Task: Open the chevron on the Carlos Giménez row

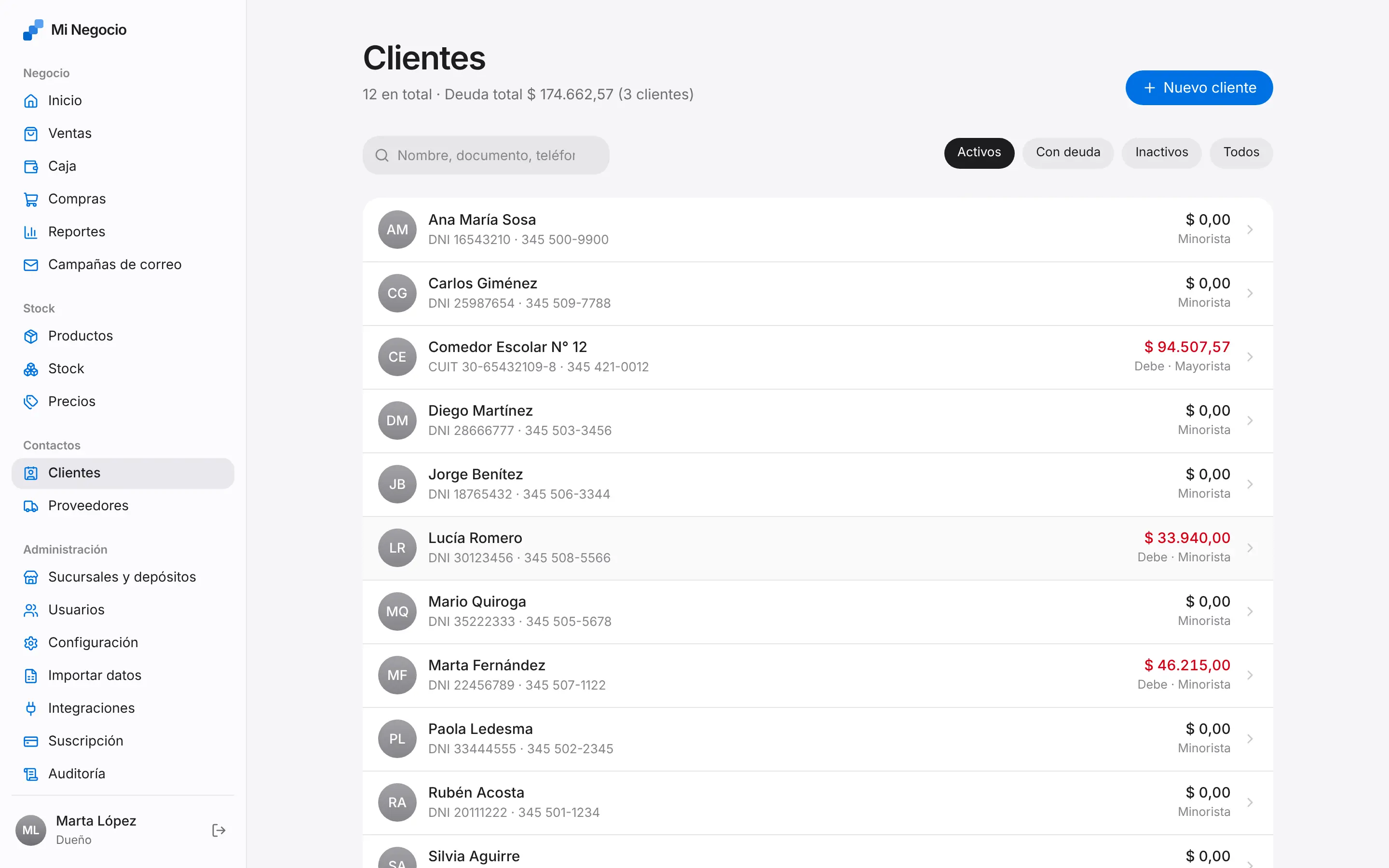Action: pos(1250,293)
